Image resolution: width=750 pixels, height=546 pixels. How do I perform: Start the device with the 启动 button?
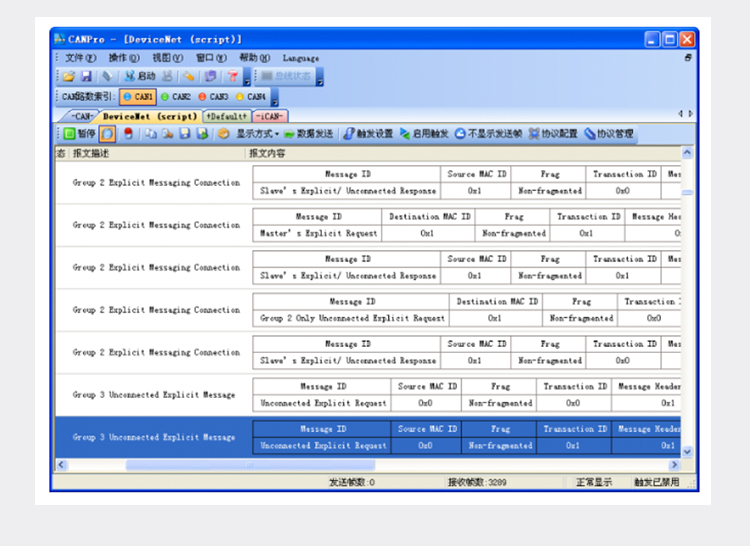(x=140, y=76)
